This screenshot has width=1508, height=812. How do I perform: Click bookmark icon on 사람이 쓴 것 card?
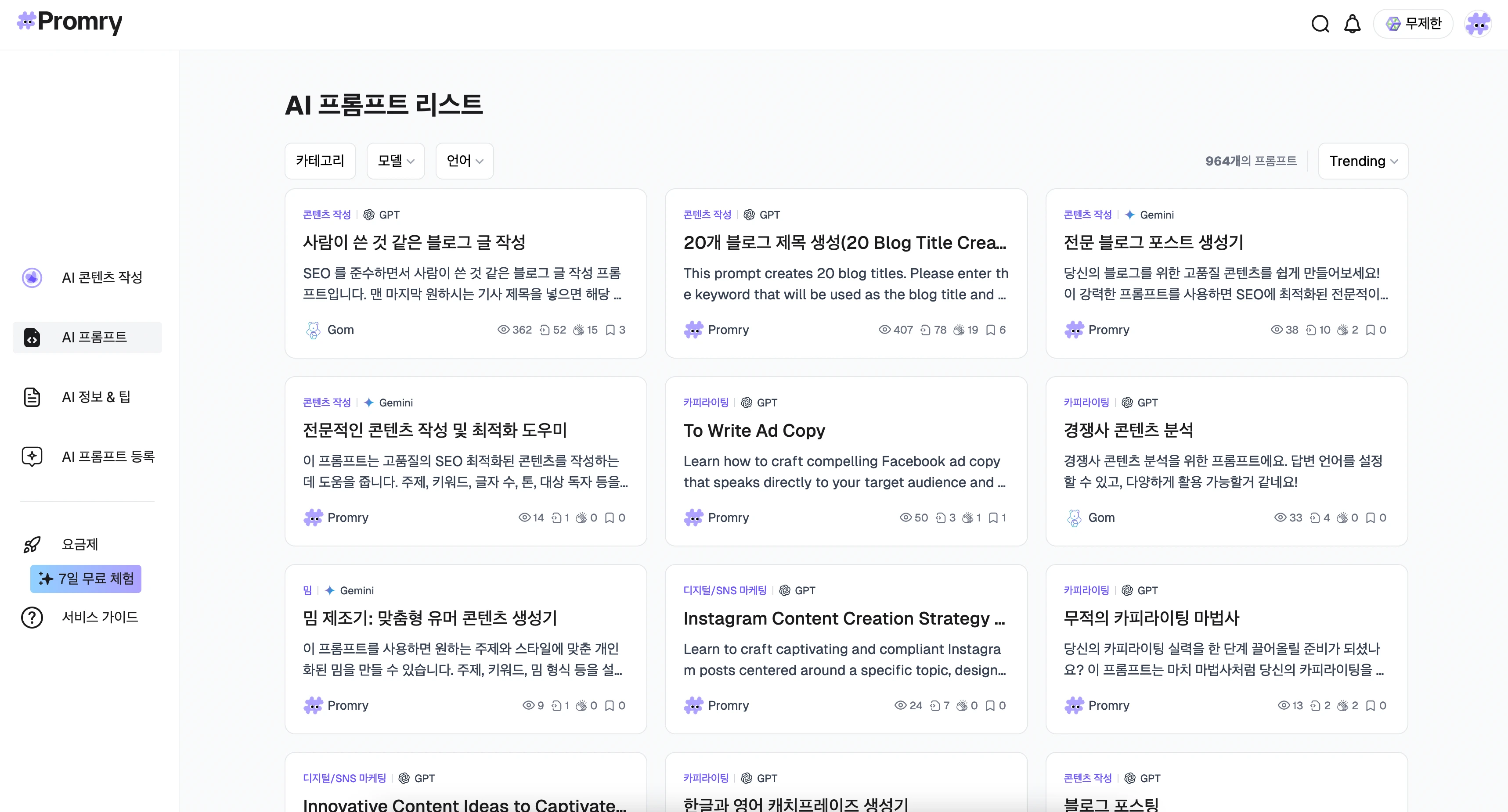610,330
